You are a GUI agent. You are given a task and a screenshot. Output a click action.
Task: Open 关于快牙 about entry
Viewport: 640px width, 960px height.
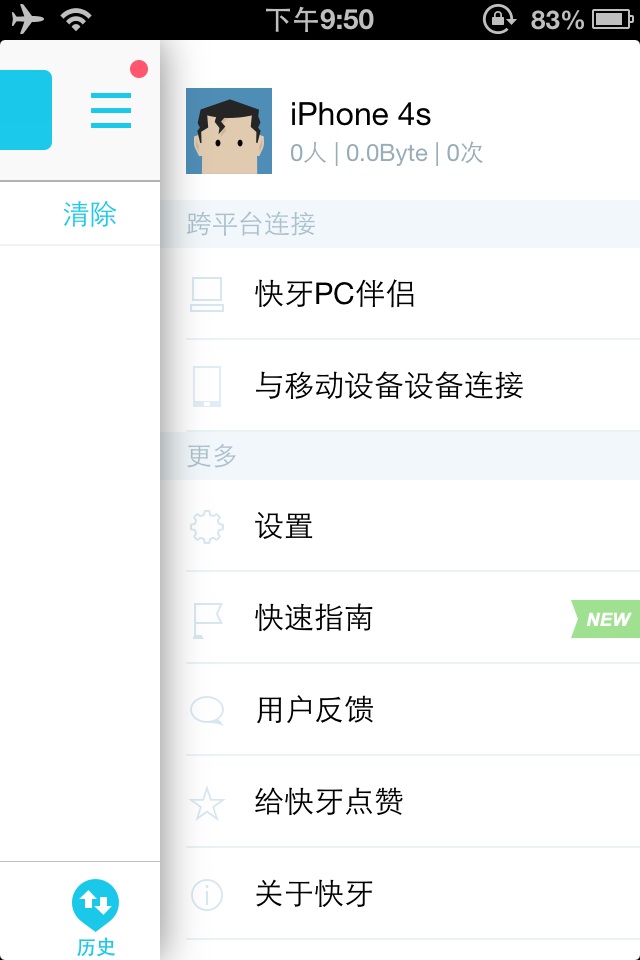coord(314,894)
